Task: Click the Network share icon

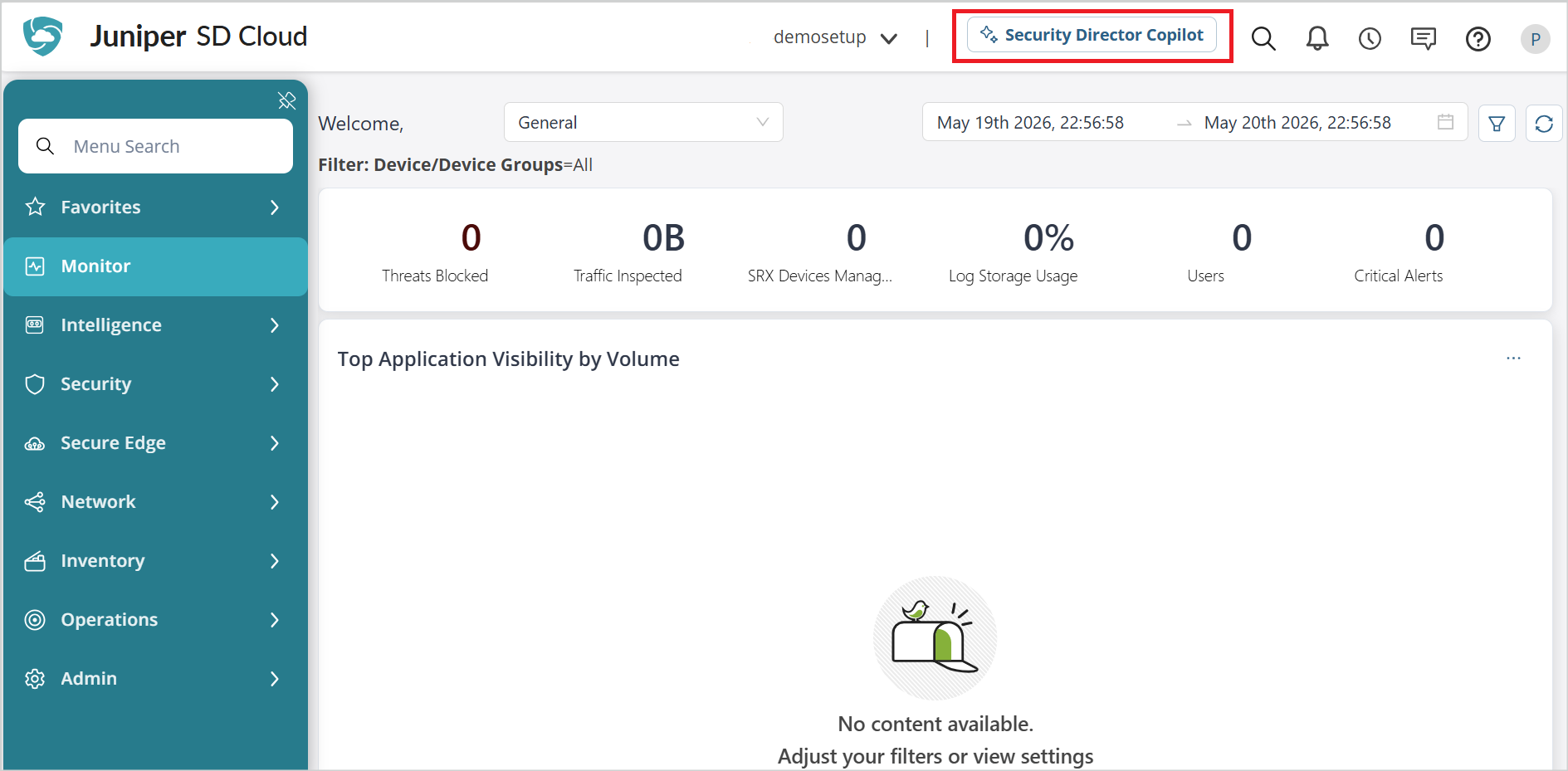Action: [35, 502]
